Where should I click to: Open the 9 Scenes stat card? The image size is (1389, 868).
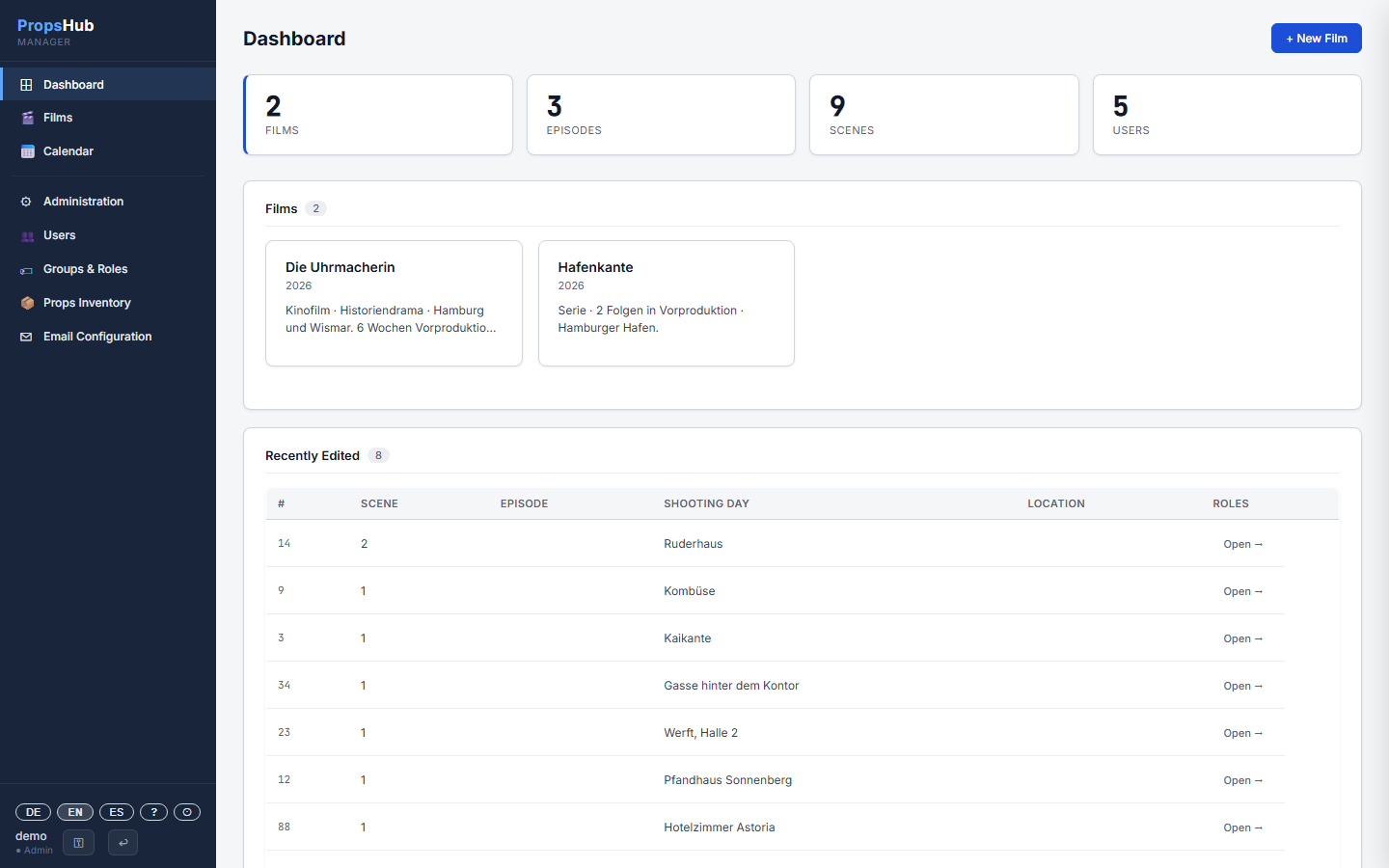943,115
